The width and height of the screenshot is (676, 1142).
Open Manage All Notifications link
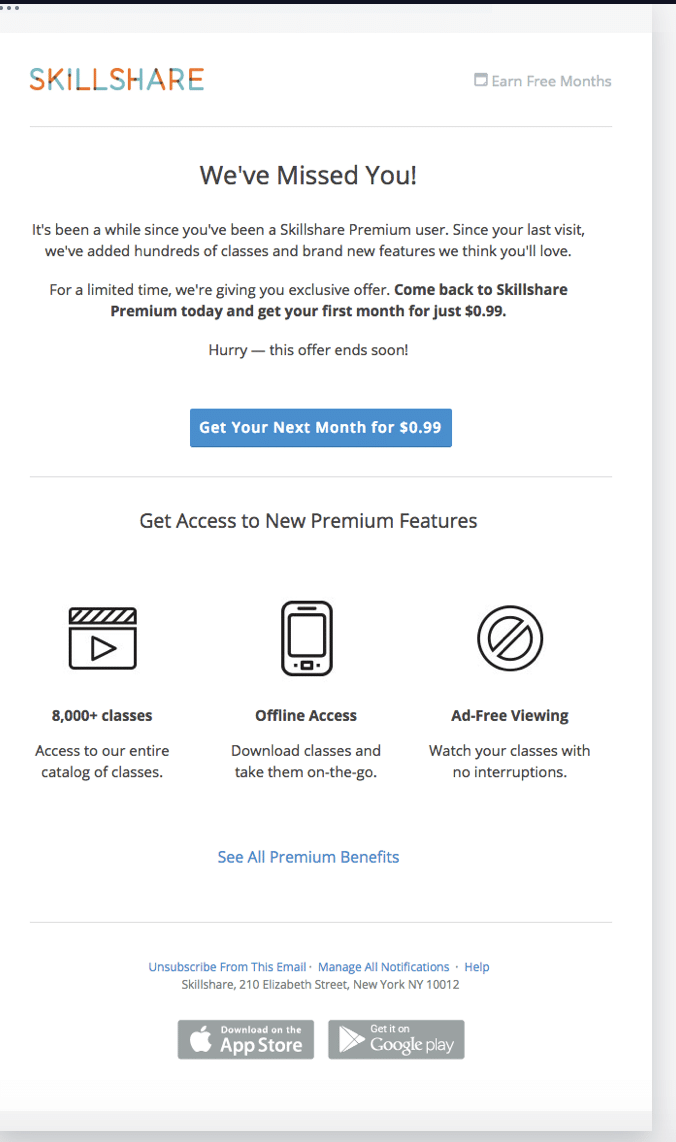[384, 967]
